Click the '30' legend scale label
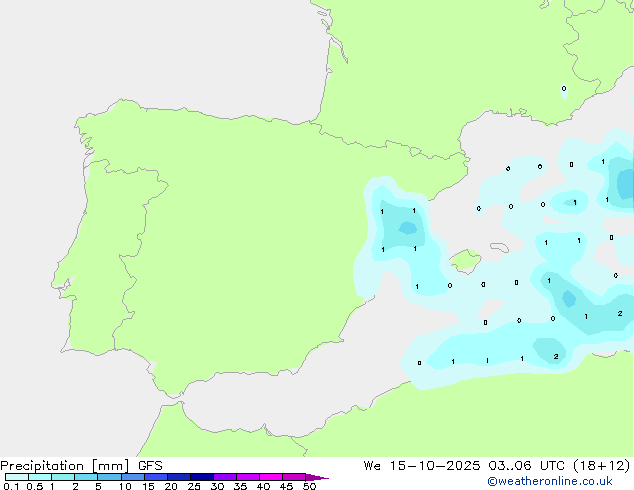Viewport: 634px width, 490px height. [x=217, y=486]
